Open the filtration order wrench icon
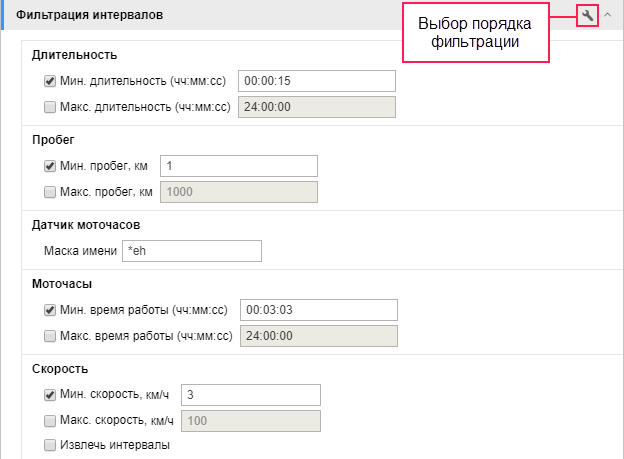The width and height of the screenshot is (624, 459). click(x=587, y=16)
